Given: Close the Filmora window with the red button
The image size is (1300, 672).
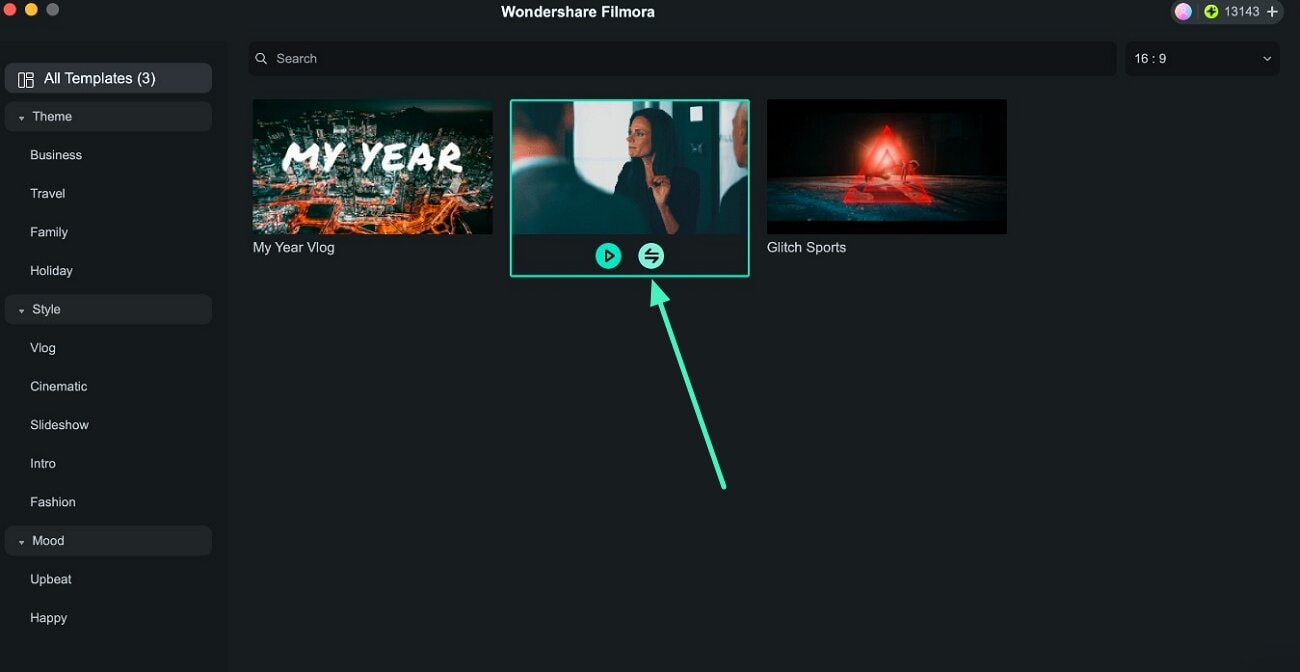Looking at the screenshot, I should tap(10, 9).
